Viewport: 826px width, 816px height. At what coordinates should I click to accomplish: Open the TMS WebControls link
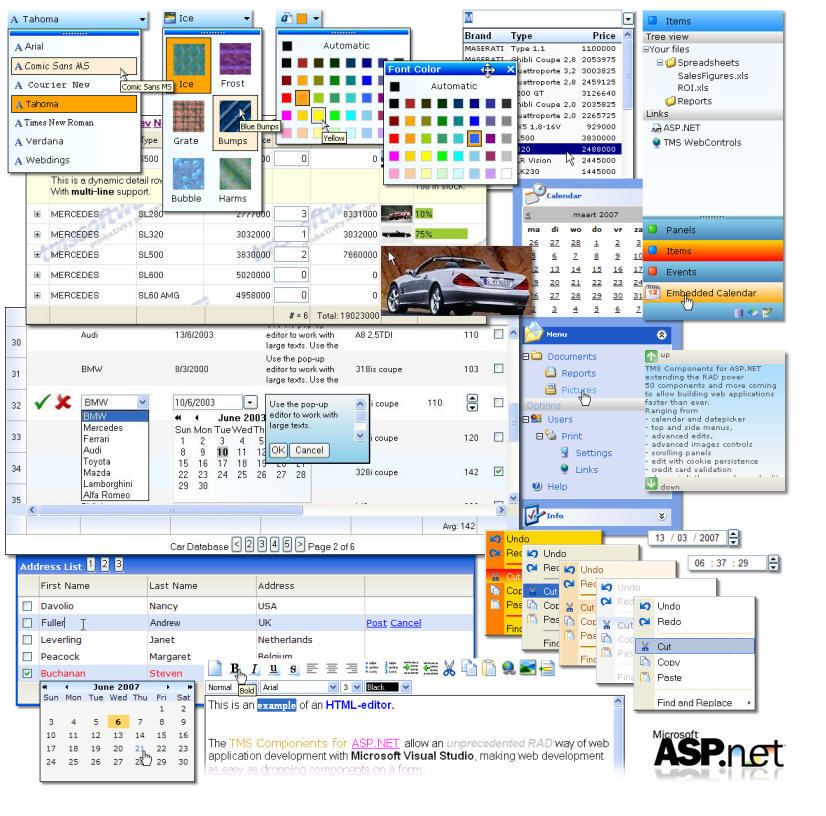(x=702, y=143)
